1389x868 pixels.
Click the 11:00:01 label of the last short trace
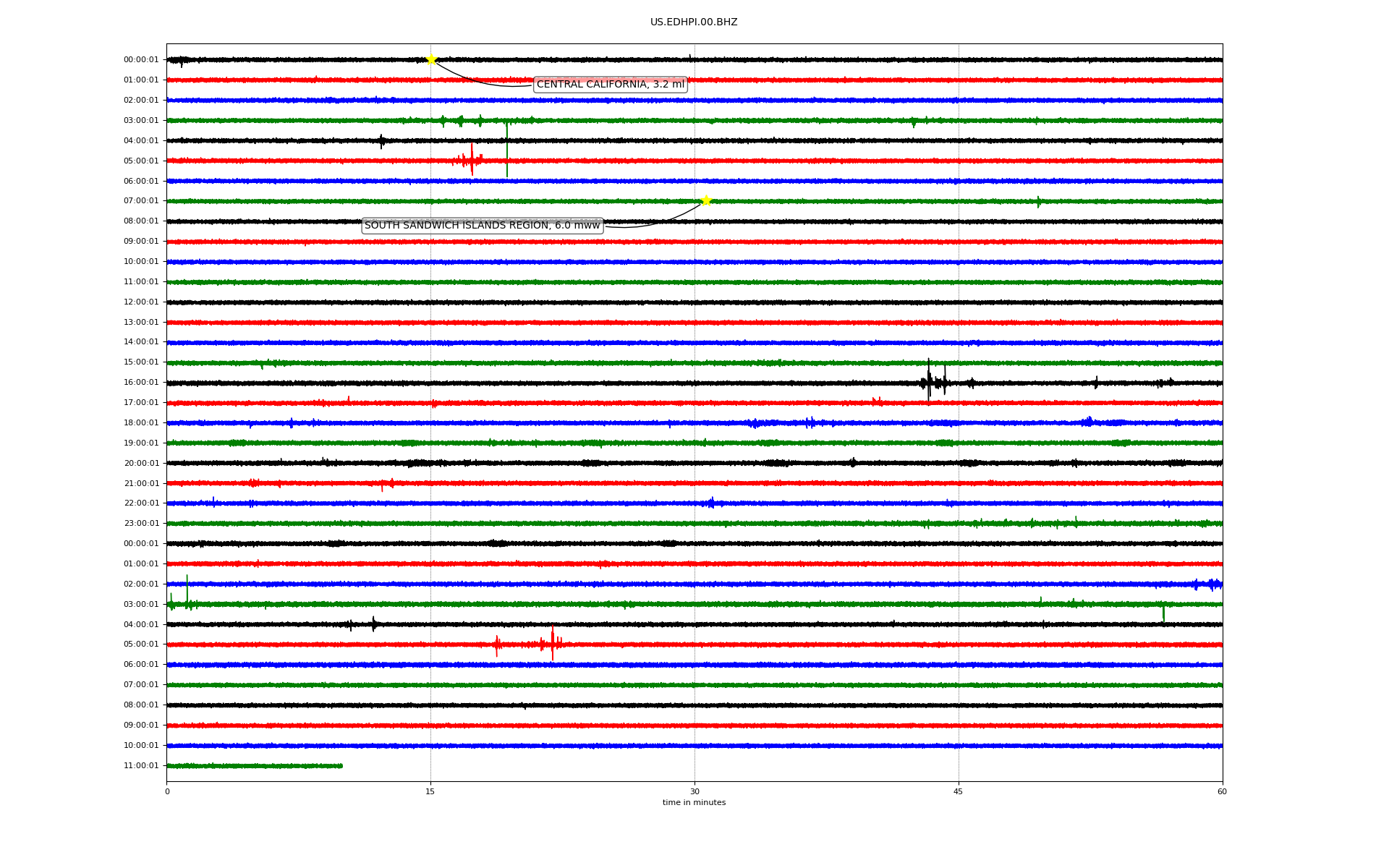pos(141,766)
